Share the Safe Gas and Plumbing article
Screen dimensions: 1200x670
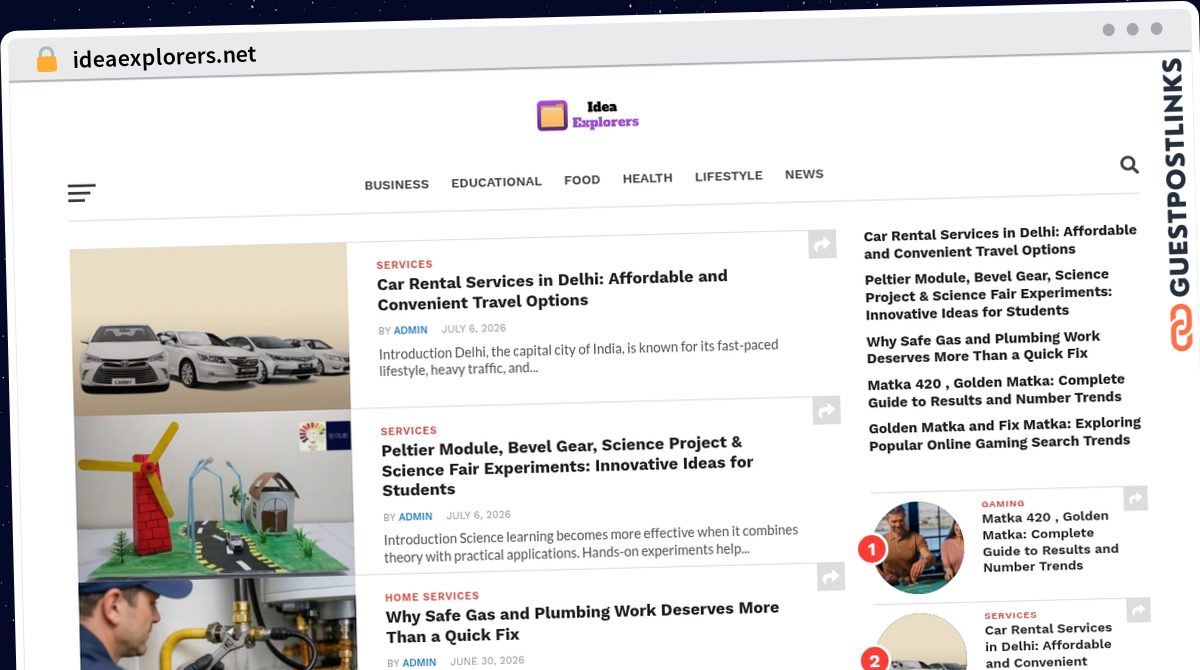(x=830, y=576)
